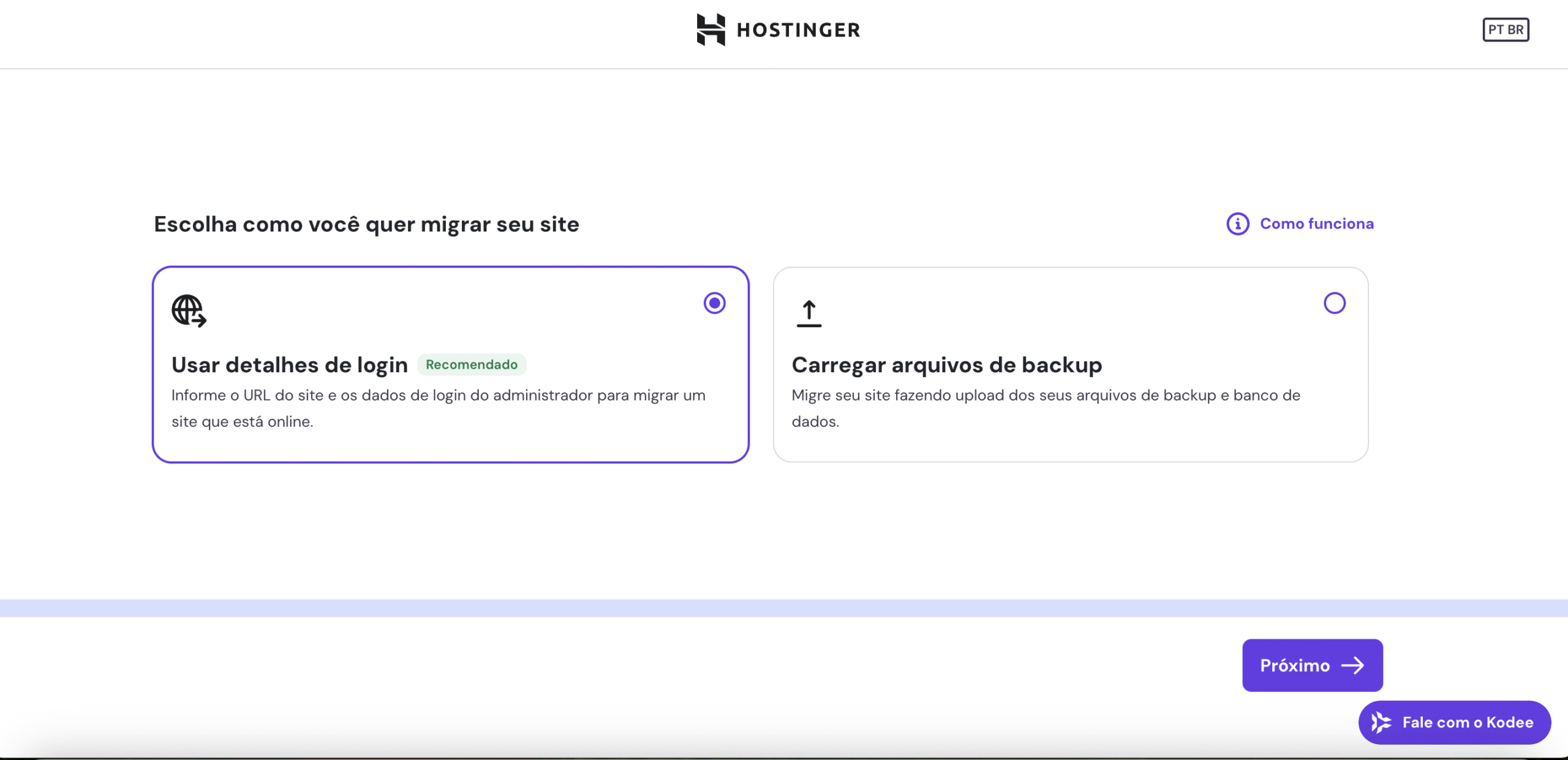Click the lavender progress bar strip
The height and width of the screenshot is (760, 1568).
tap(784, 608)
